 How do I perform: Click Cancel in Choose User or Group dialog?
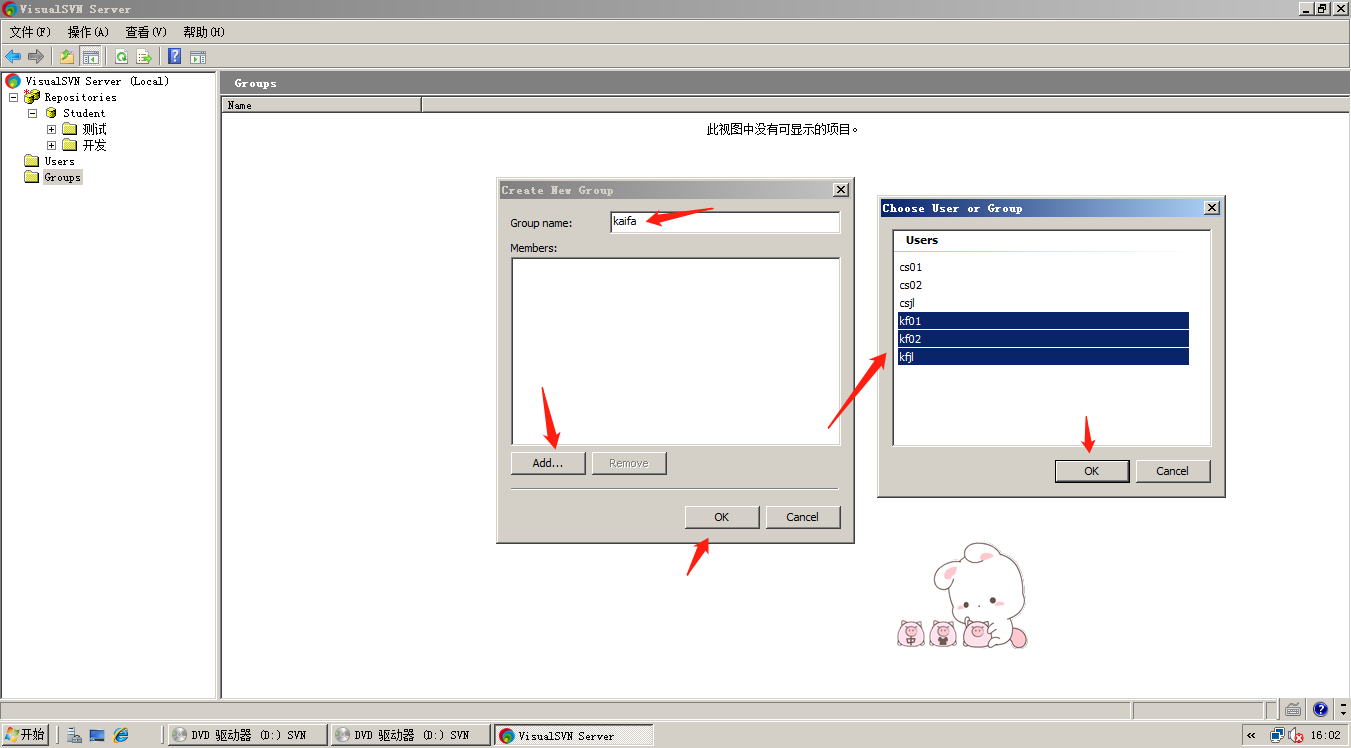(x=1173, y=471)
